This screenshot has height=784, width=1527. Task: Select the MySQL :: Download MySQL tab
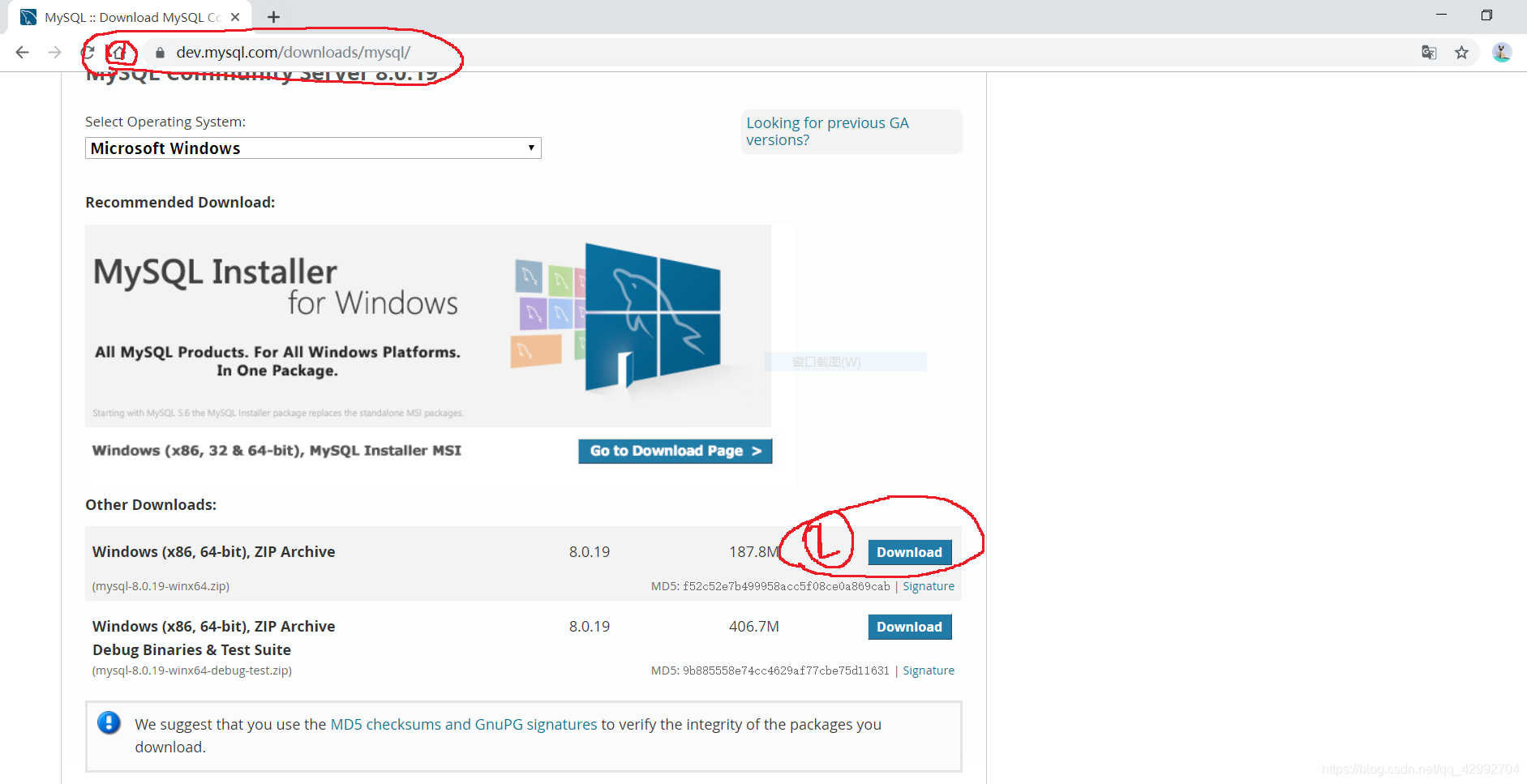pyautogui.click(x=130, y=17)
